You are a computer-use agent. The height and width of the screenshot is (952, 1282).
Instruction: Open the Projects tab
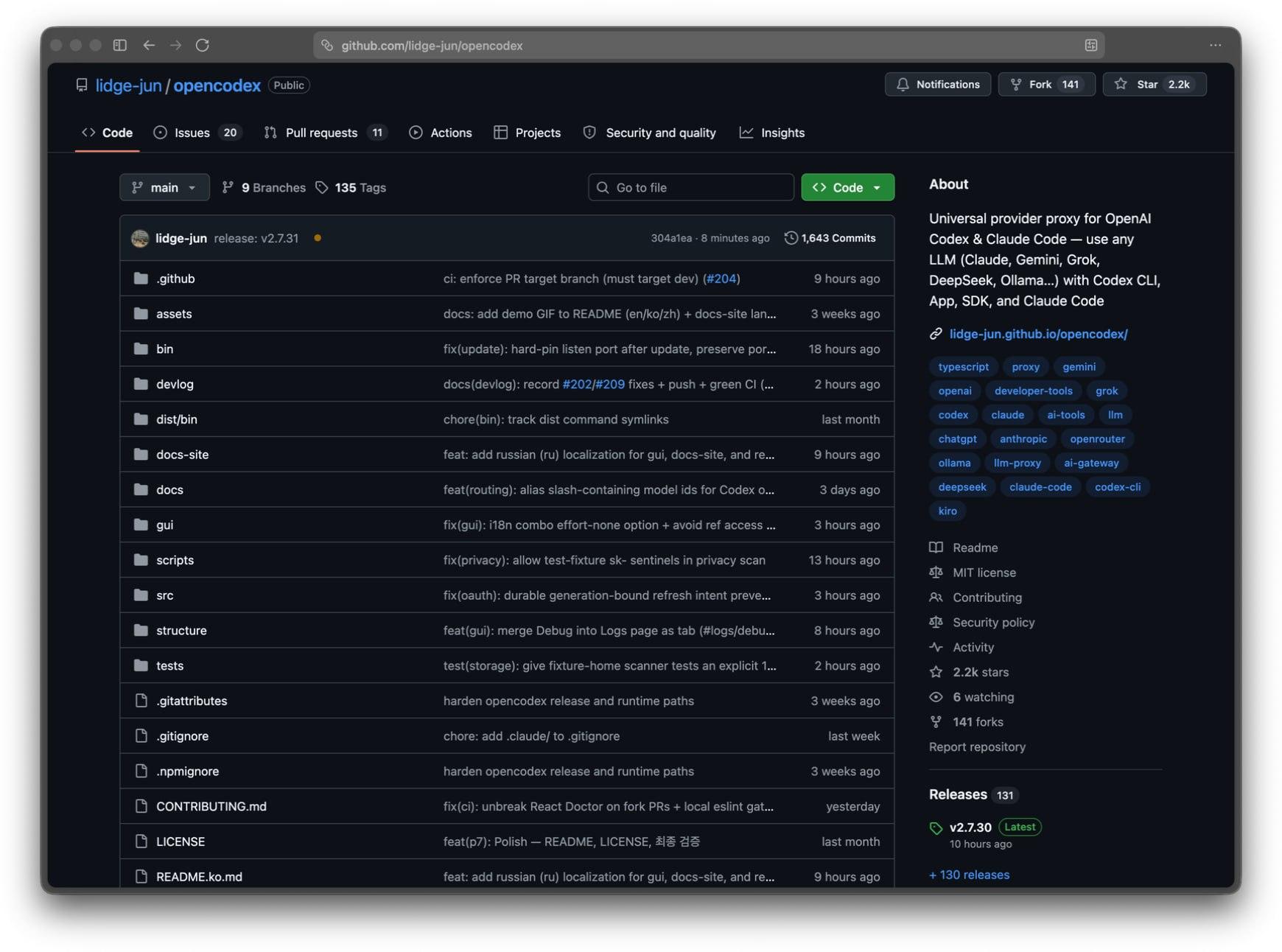point(527,133)
